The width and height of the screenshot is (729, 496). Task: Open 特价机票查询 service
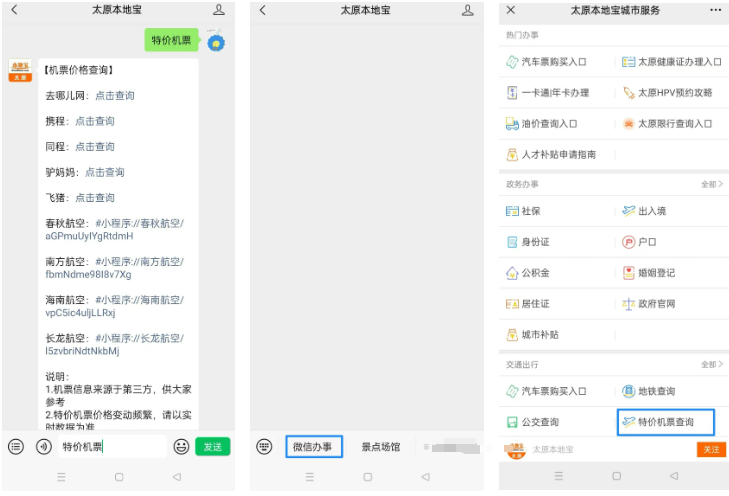tap(666, 422)
